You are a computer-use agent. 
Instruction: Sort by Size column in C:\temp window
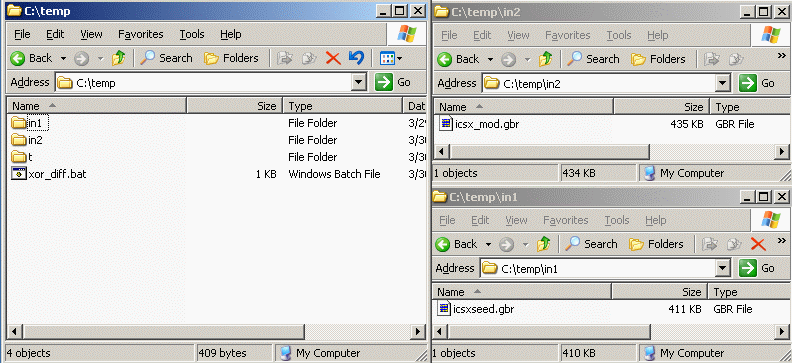[x=235, y=106]
